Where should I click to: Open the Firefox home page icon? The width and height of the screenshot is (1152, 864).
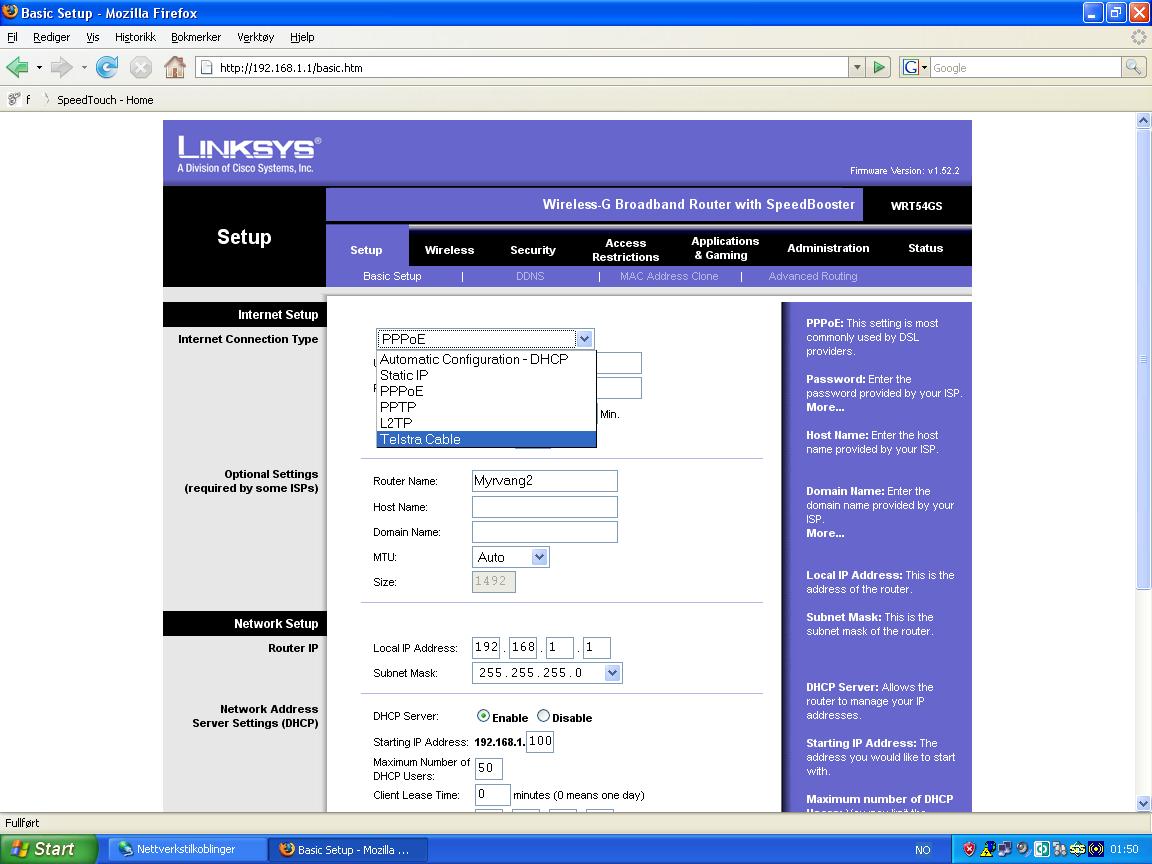coord(175,68)
